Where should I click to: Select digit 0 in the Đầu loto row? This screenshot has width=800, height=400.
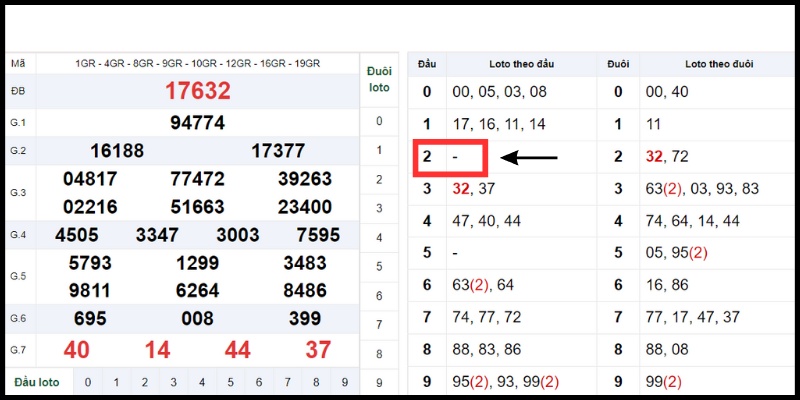[88, 382]
